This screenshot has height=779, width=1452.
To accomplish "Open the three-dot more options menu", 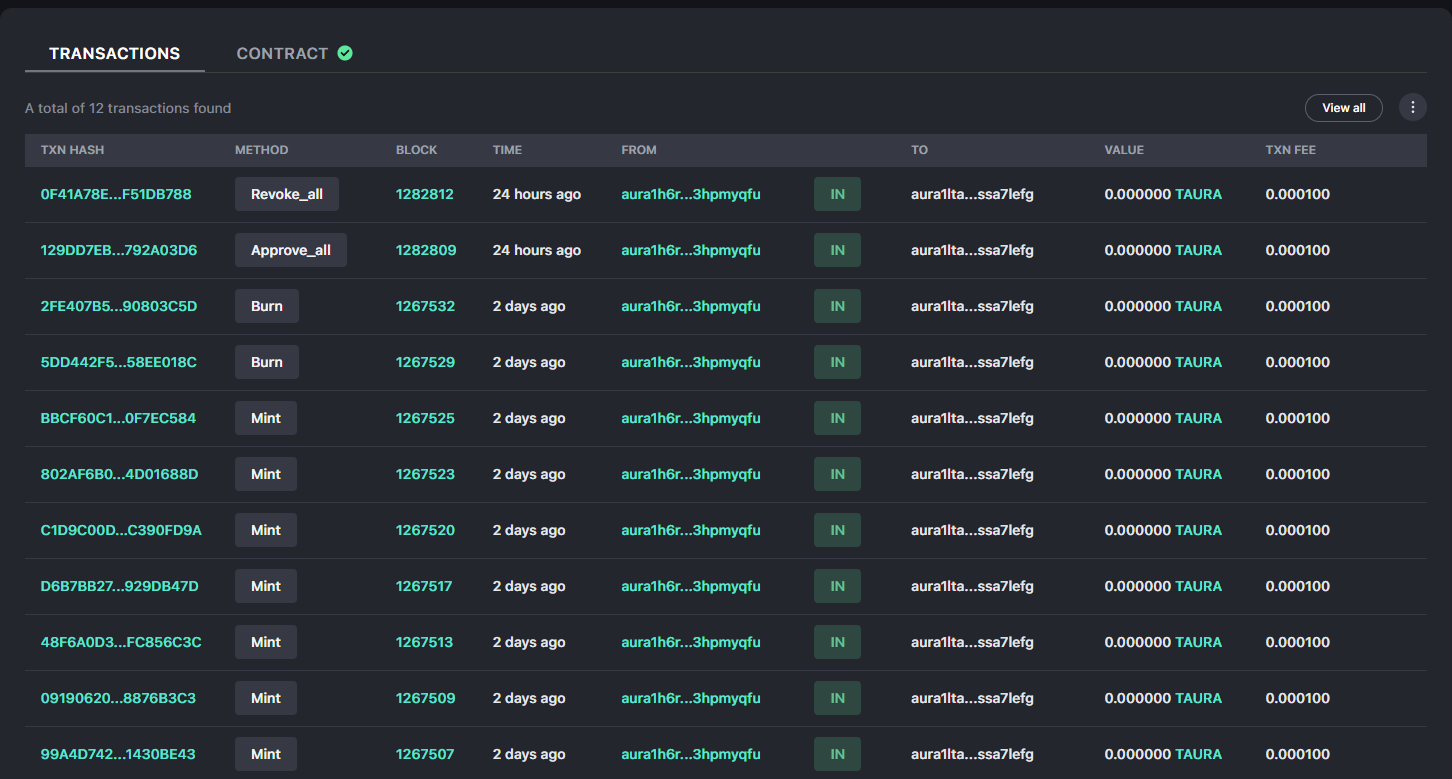I will coord(1412,107).
